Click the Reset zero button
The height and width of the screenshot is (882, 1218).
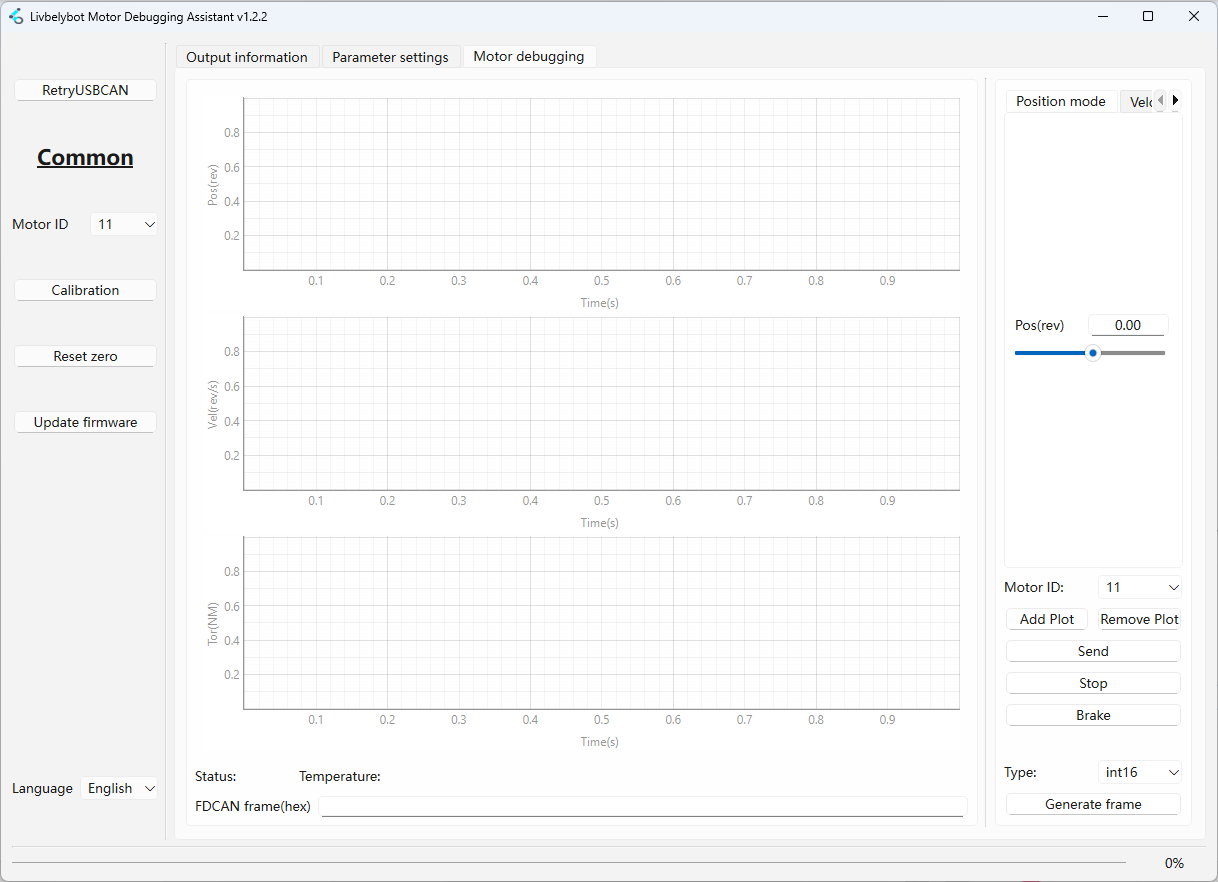(x=85, y=357)
